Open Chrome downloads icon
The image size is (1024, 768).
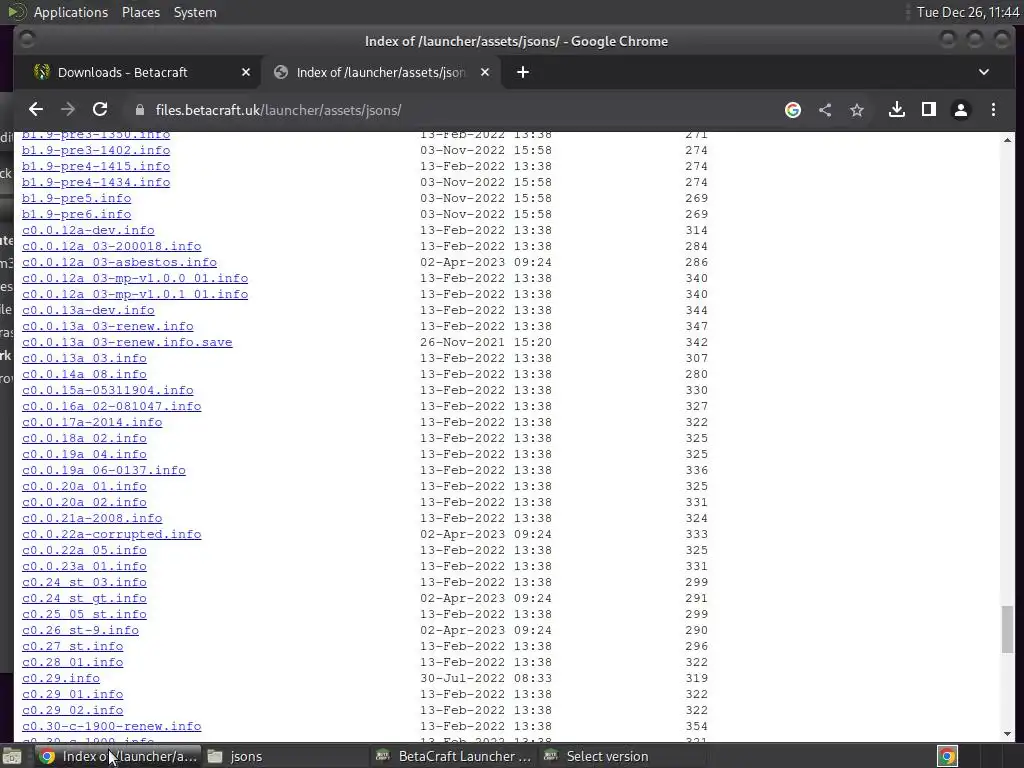[x=897, y=110]
